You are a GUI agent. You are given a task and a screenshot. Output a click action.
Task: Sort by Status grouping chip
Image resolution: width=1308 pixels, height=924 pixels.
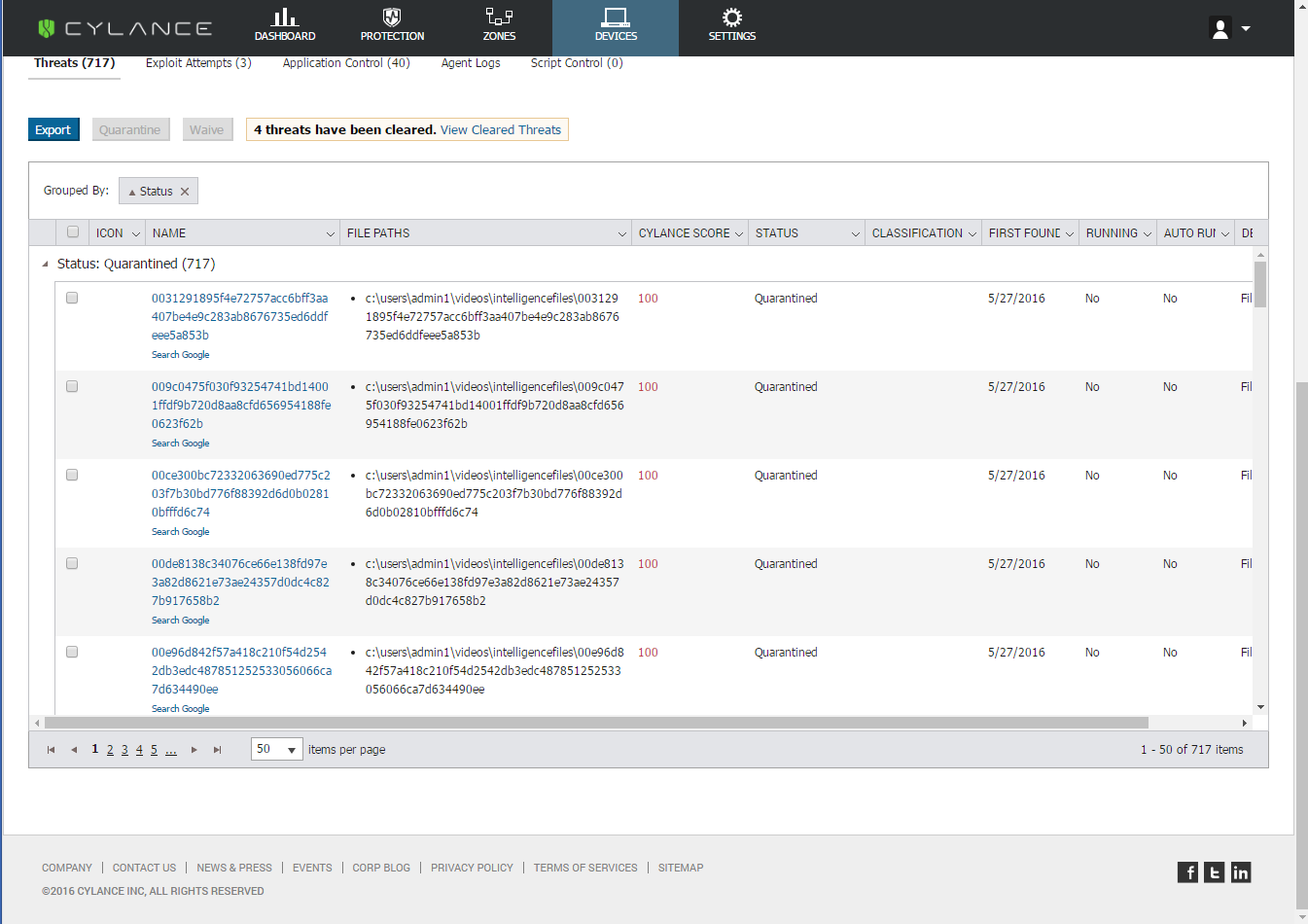click(x=150, y=192)
